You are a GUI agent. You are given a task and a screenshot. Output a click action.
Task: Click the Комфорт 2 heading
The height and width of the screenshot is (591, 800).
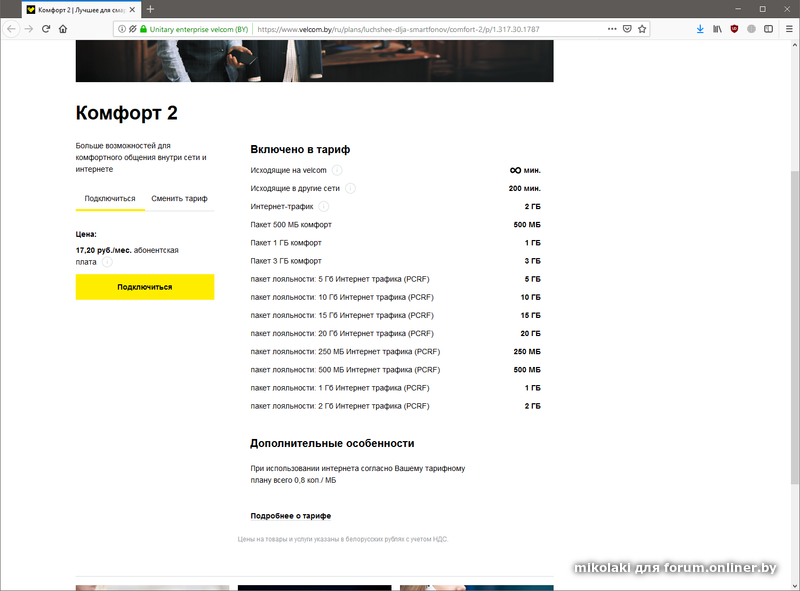coord(127,113)
